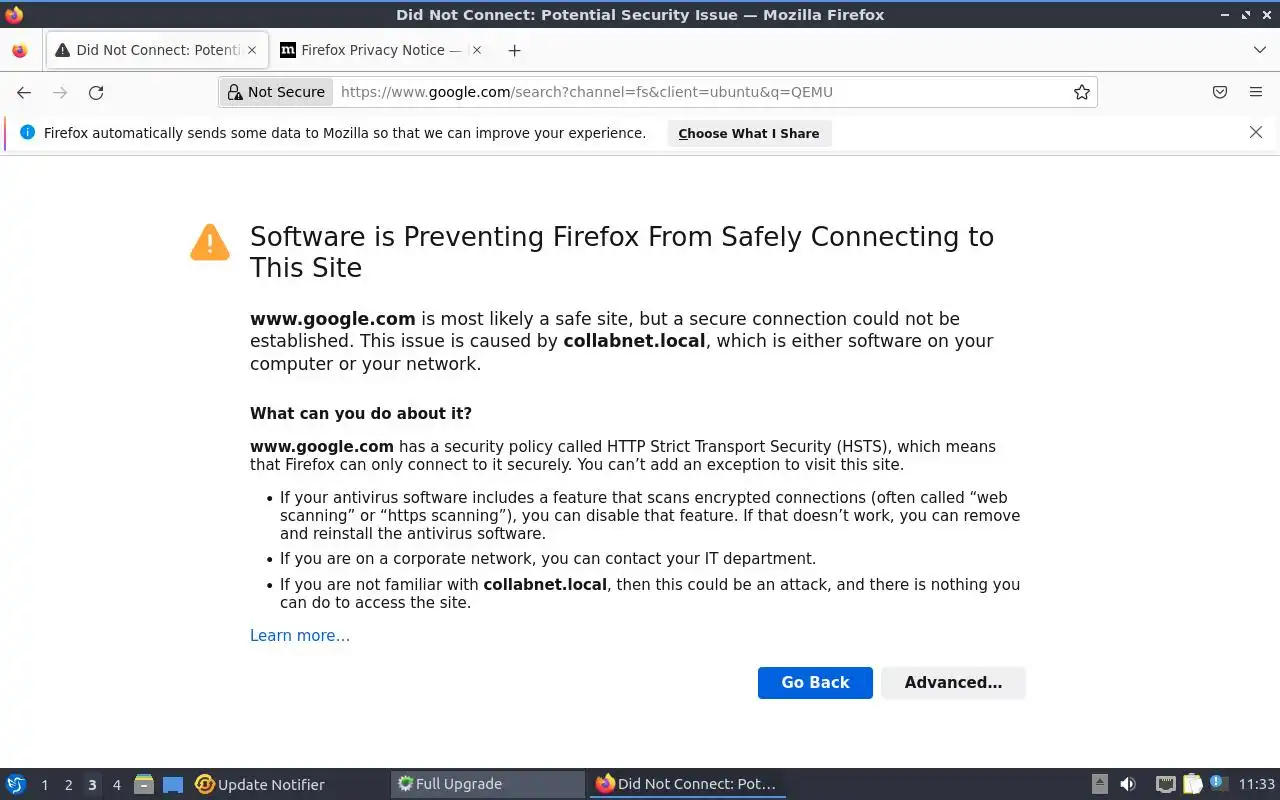
Task: Dismiss the Mozilla data sharing notification bar
Action: coord(1256,132)
